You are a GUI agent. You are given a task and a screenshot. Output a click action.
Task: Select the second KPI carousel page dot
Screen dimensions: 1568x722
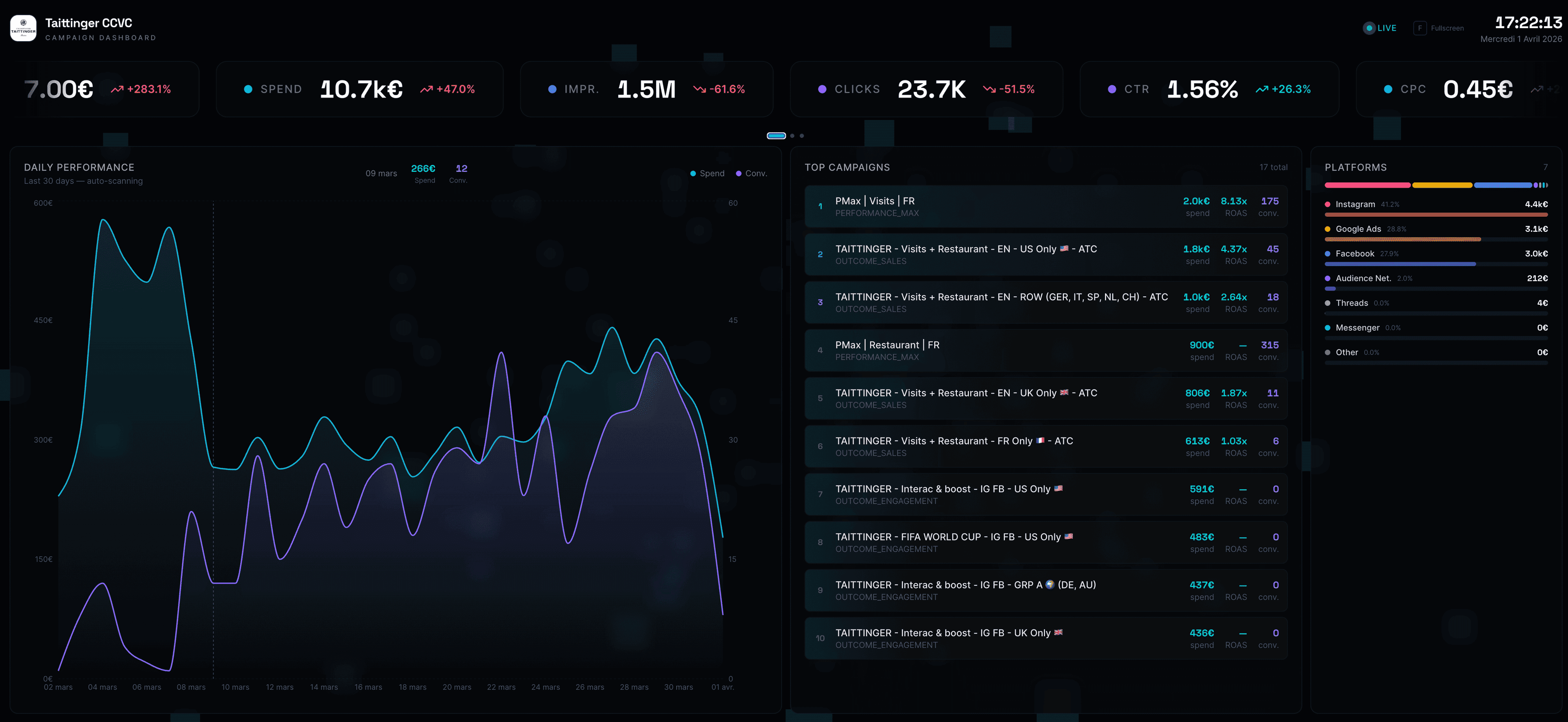tap(792, 135)
